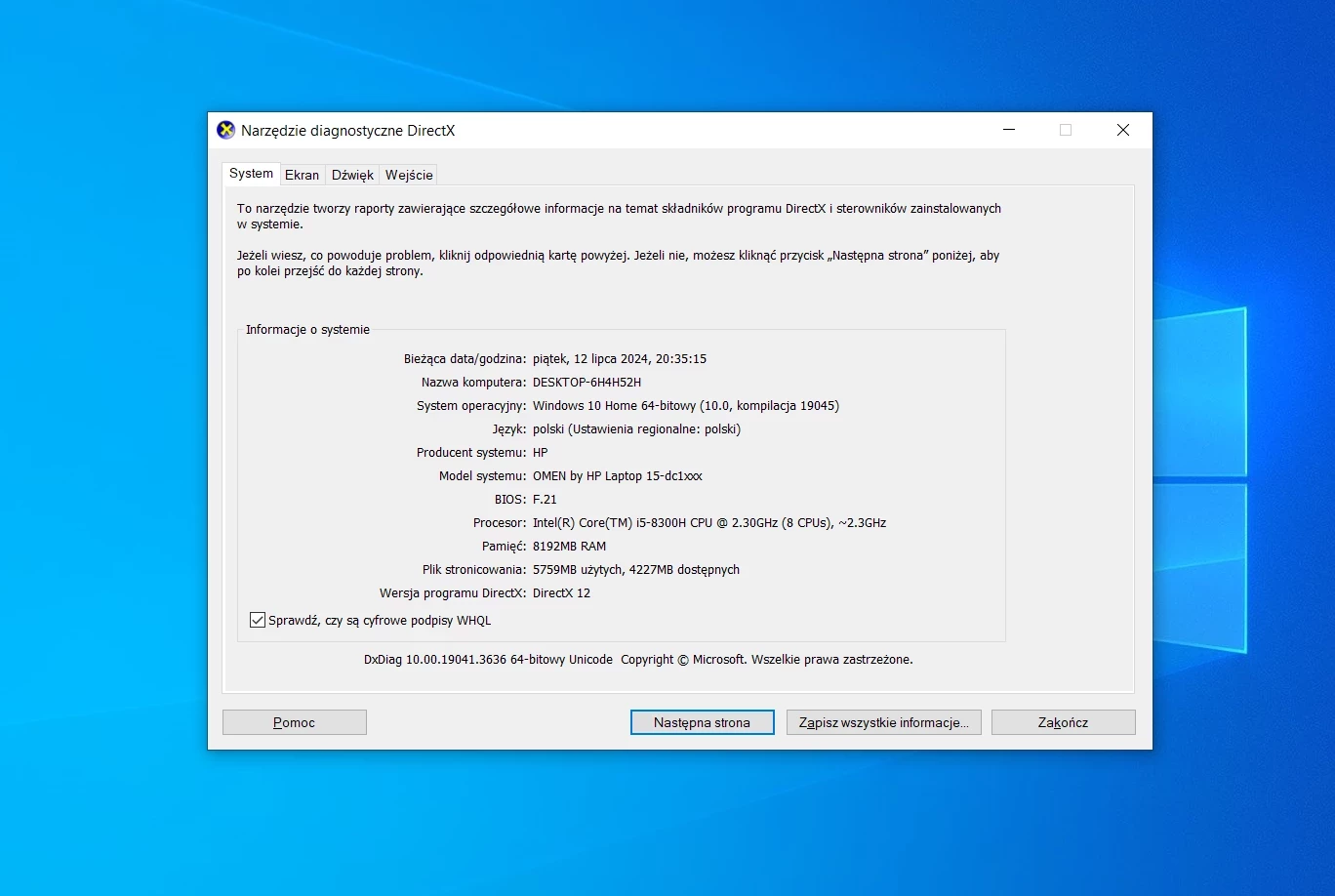Click the Wersja programu DirectX label
Image resolution: width=1335 pixels, height=896 pixels.
tap(453, 592)
